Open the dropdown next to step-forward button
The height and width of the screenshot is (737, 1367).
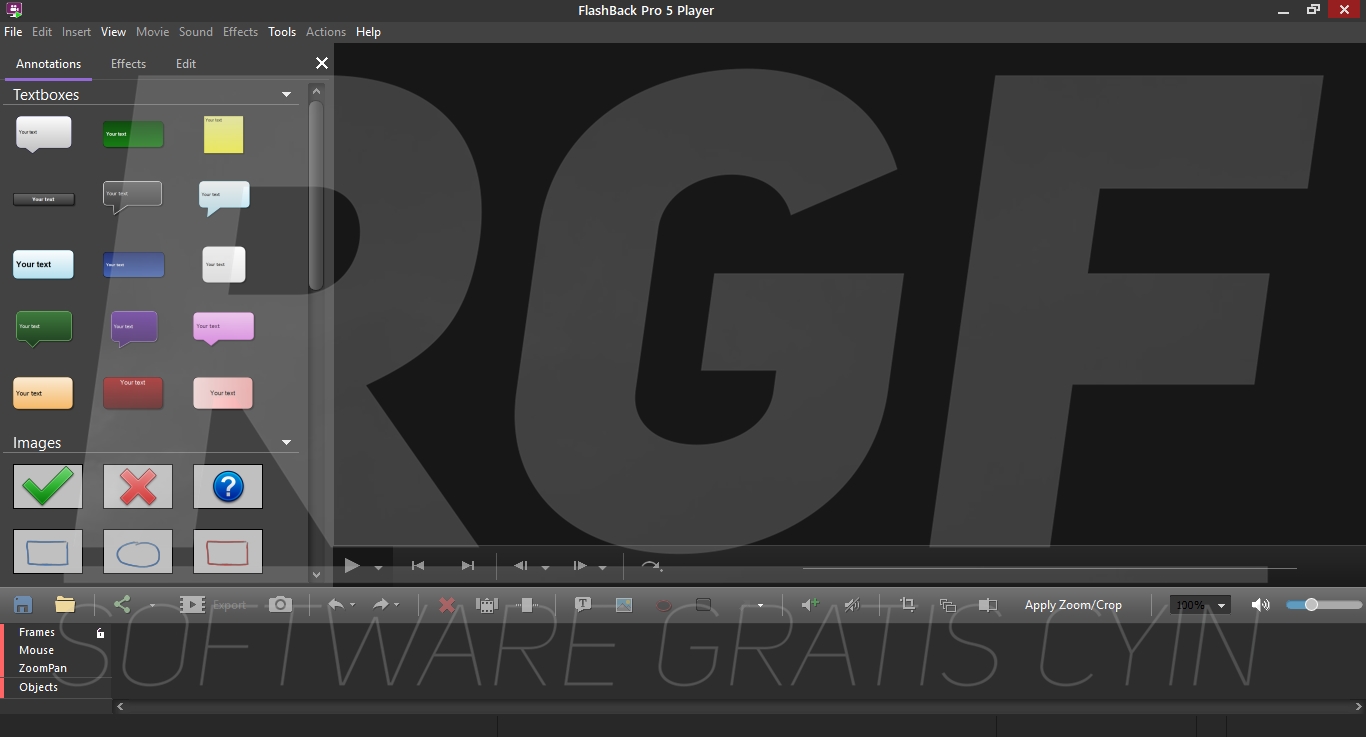point(602,567)
